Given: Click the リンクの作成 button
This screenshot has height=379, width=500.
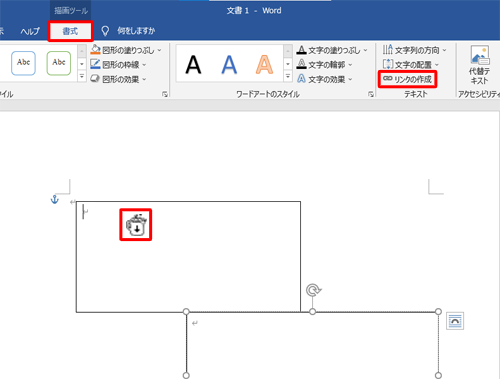Looking at the screenshot, I should pos(407,79).
